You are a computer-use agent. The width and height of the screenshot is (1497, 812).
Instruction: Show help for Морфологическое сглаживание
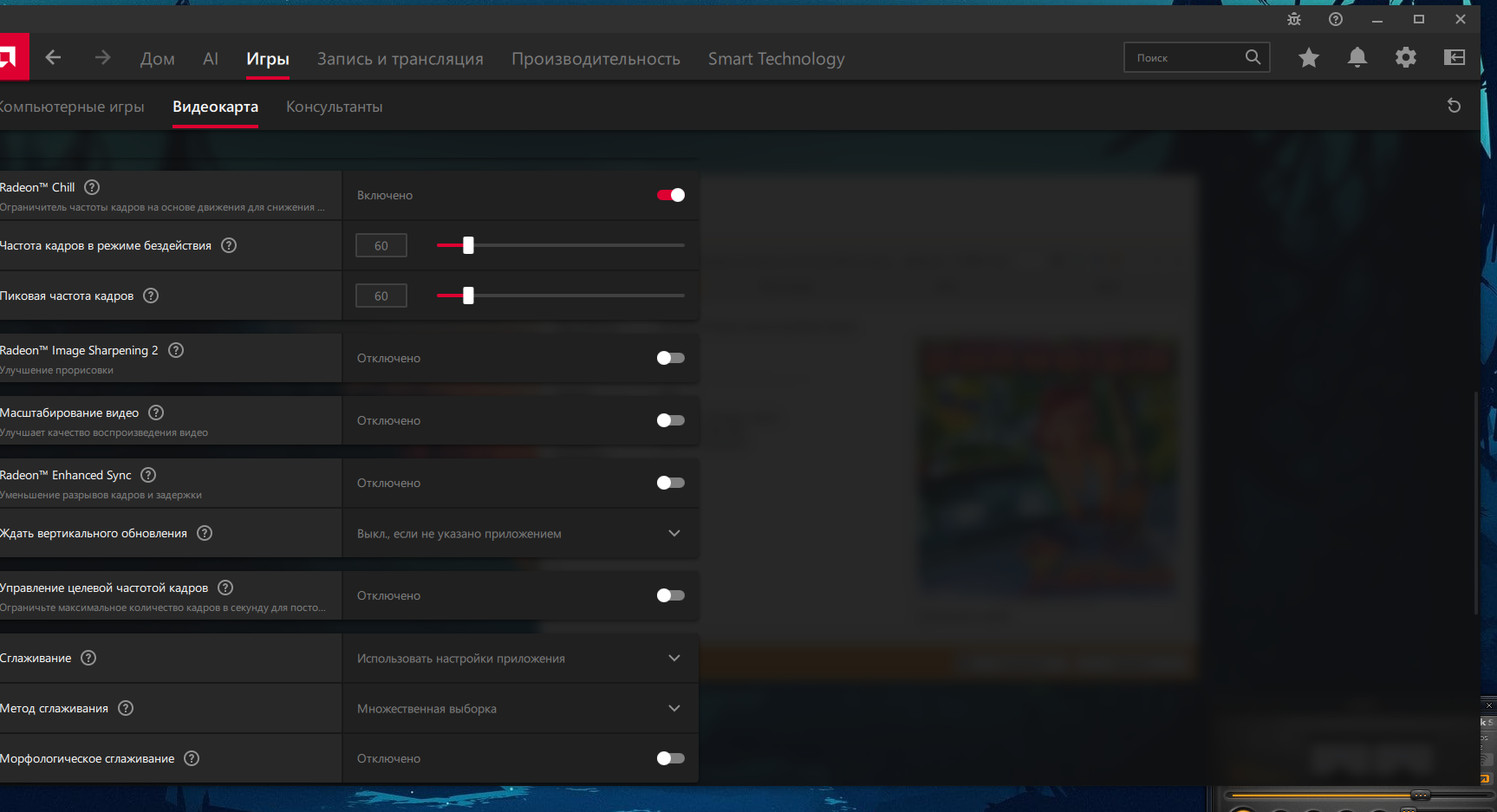click(x=192, y=758)
